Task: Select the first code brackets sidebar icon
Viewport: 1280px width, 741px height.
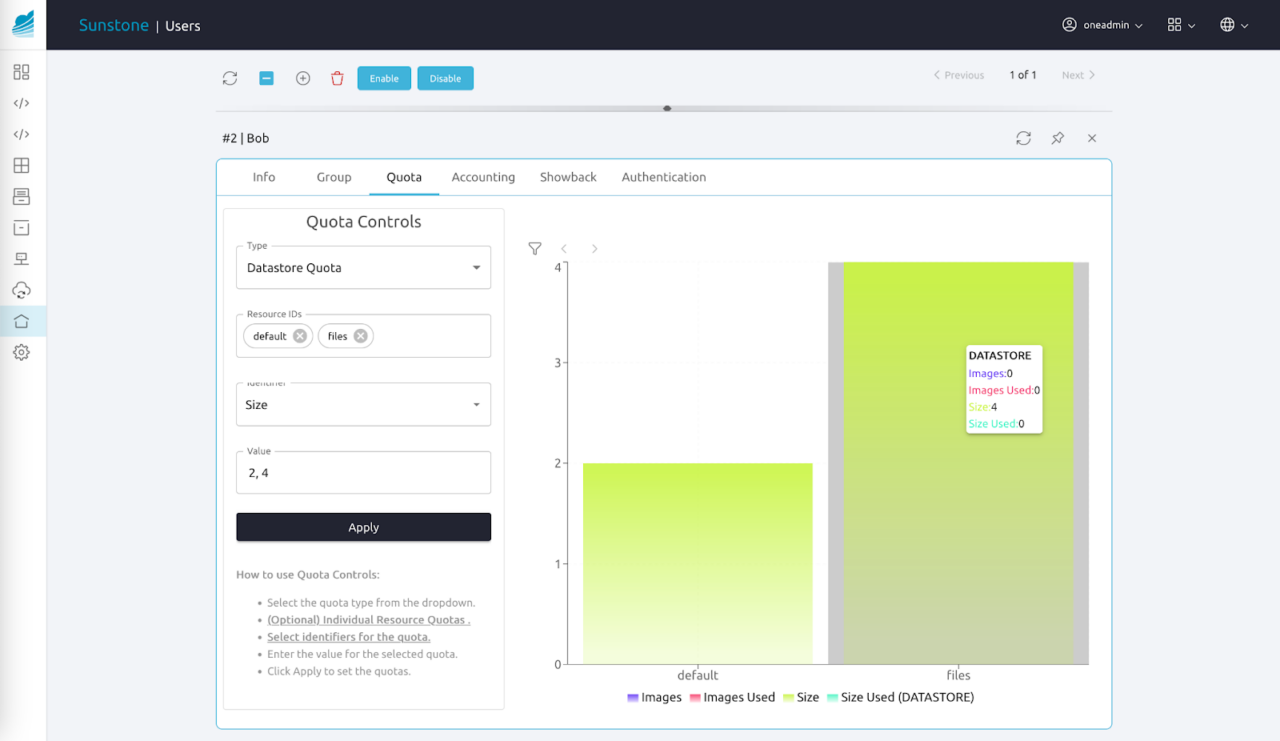Action: pos(20,102)
